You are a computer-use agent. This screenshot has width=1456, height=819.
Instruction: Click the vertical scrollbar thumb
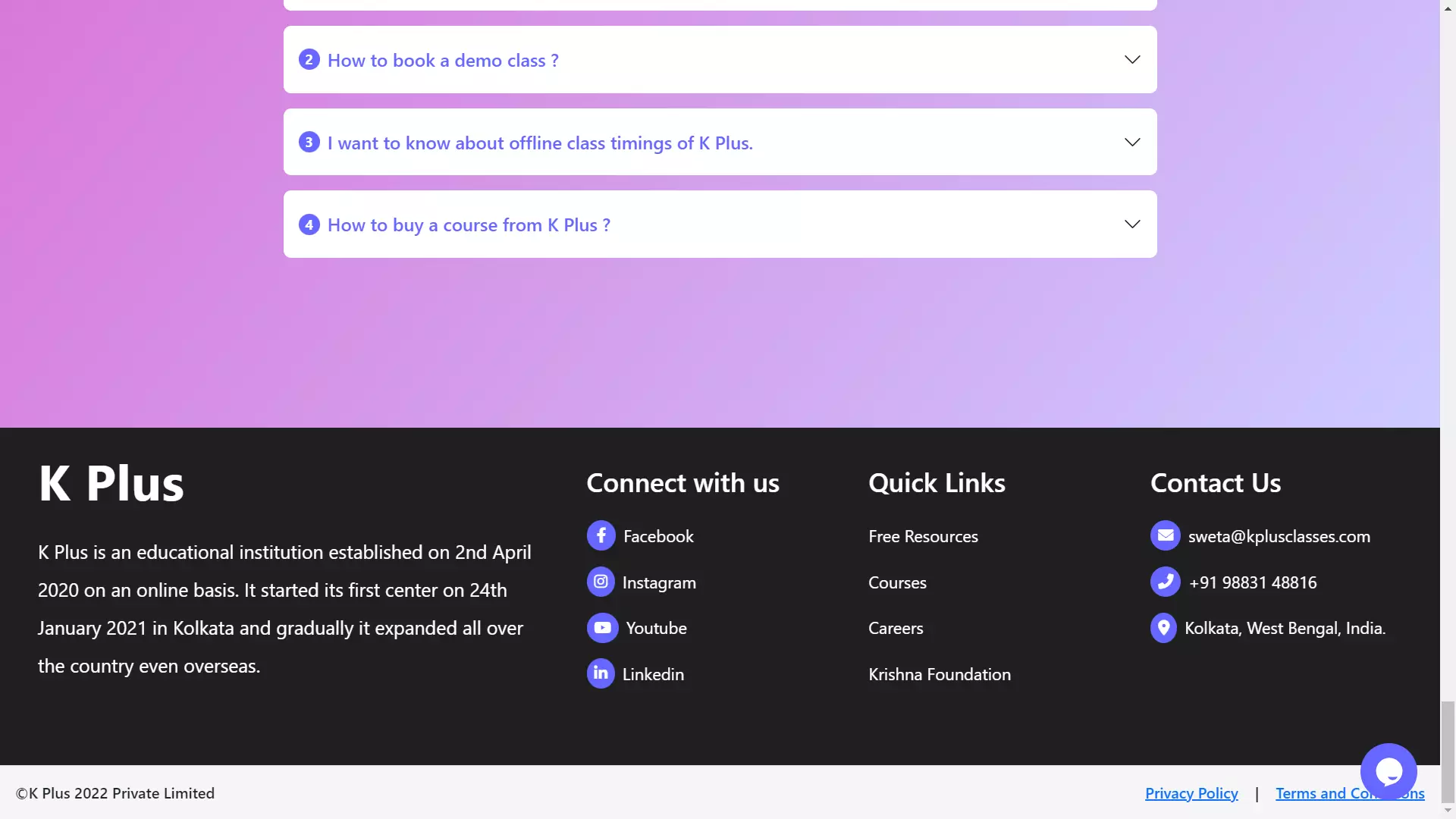pos(1448,751)
